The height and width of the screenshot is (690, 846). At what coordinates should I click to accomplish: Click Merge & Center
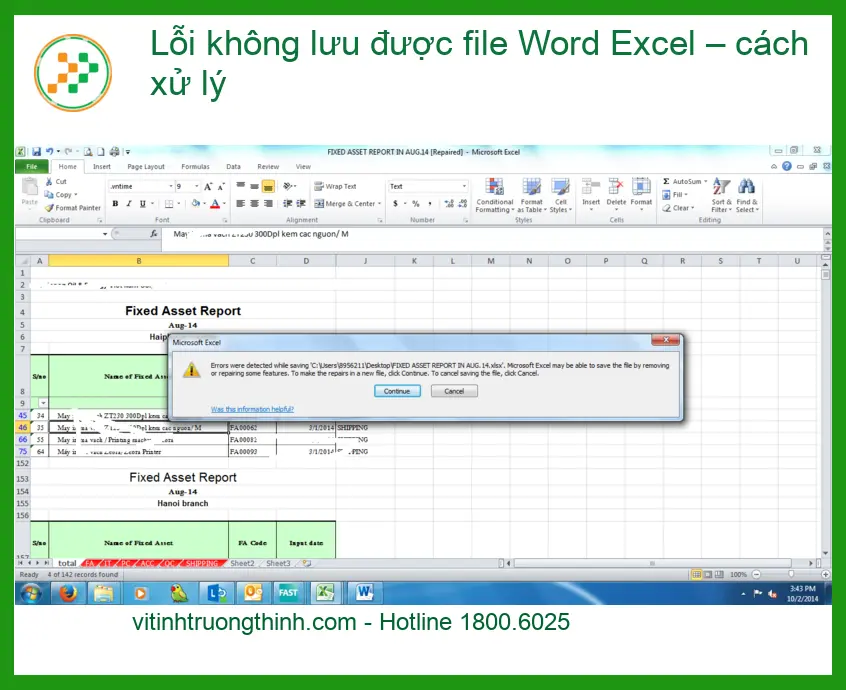(347, 203)
